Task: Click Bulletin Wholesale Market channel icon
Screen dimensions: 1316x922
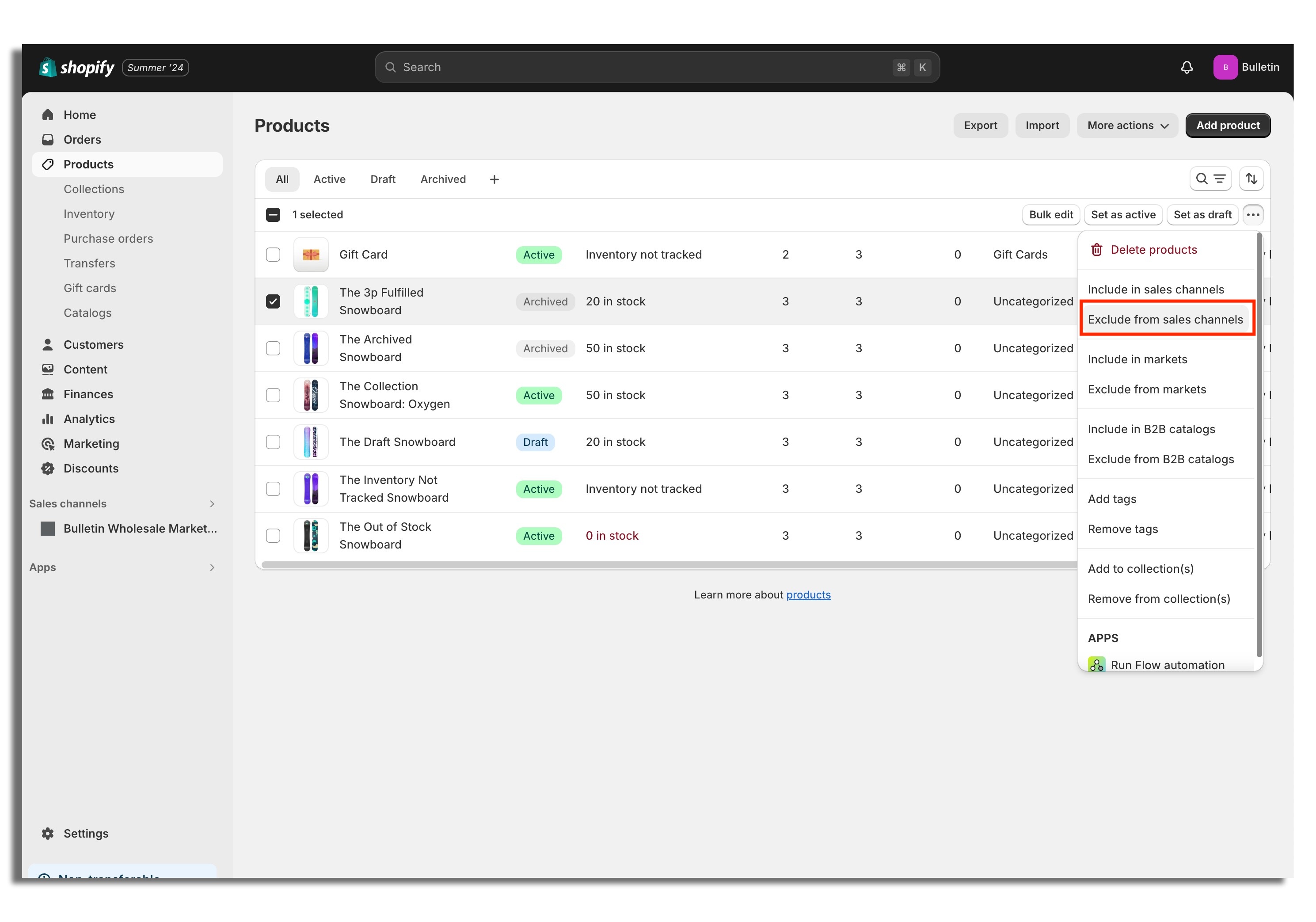Action: pos(48,528)
